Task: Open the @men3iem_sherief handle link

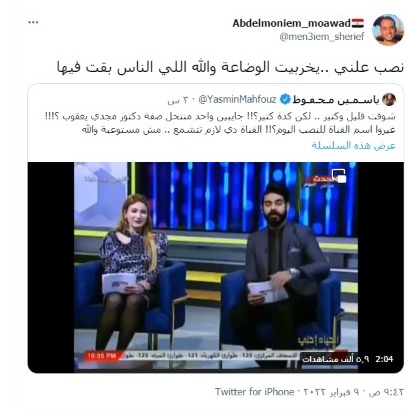Action: point(322,36)
